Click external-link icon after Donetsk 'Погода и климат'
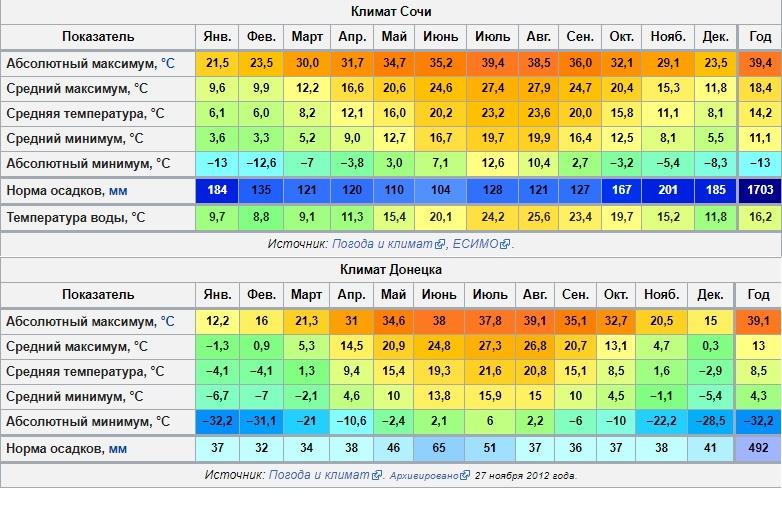Viewport: 782px width, 521px height. (377, 475)
